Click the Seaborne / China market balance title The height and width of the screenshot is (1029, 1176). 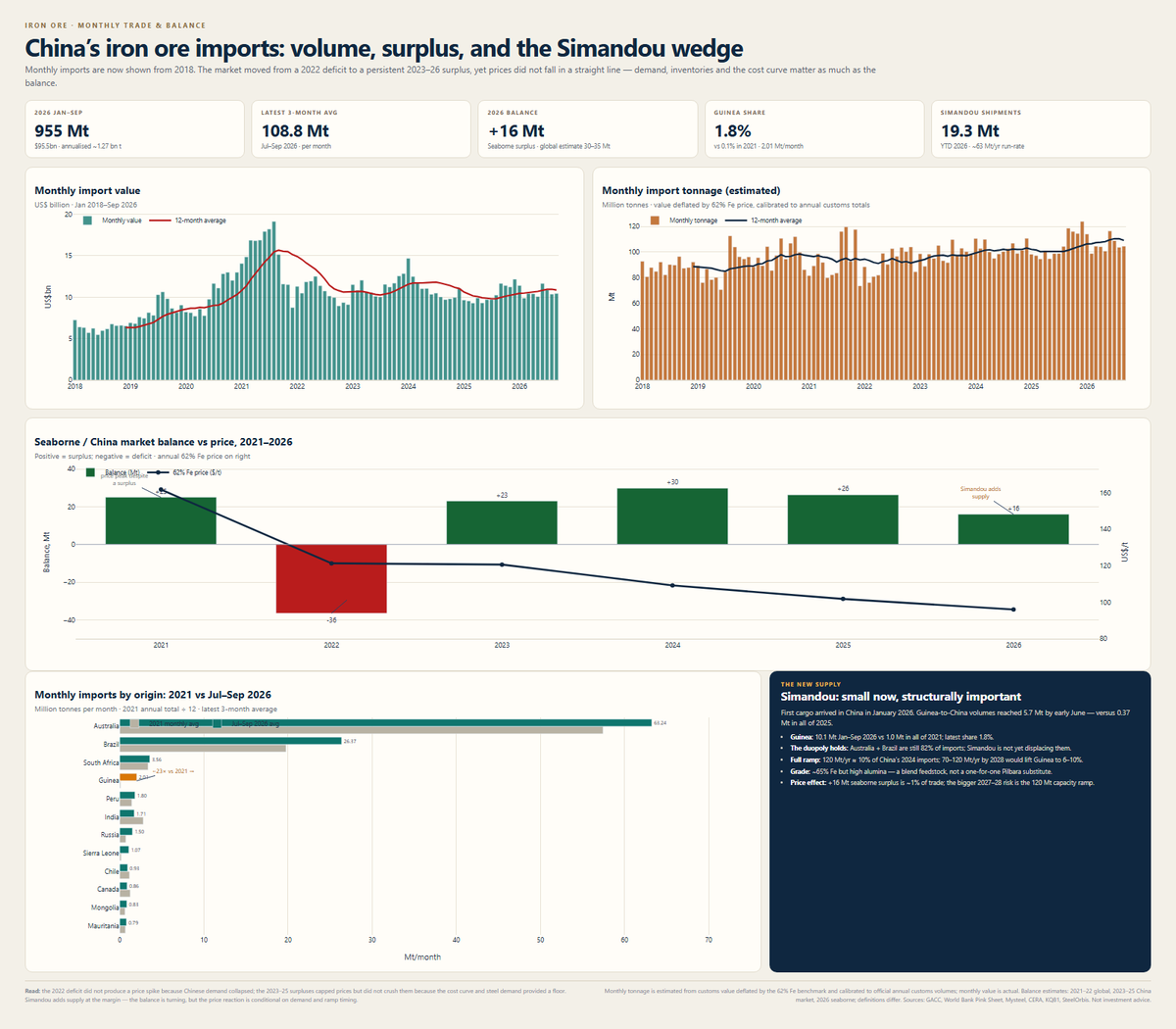[x=163, y=442]
